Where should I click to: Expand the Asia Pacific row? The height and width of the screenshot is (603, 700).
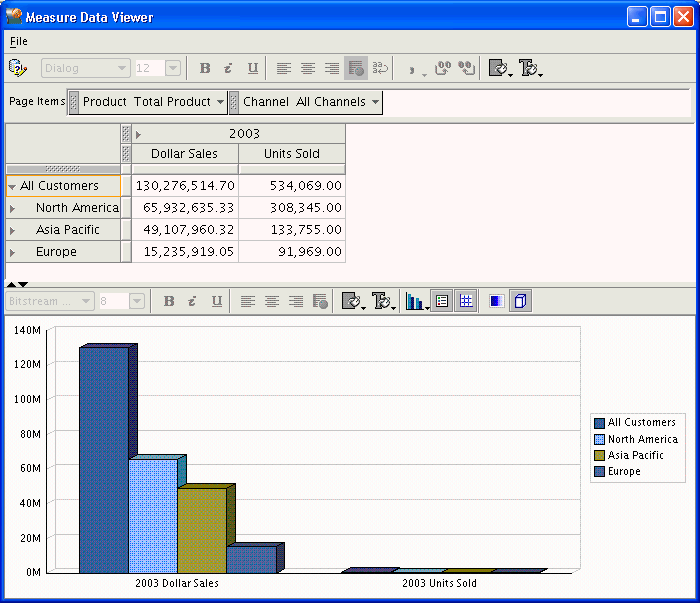(12, 230)
